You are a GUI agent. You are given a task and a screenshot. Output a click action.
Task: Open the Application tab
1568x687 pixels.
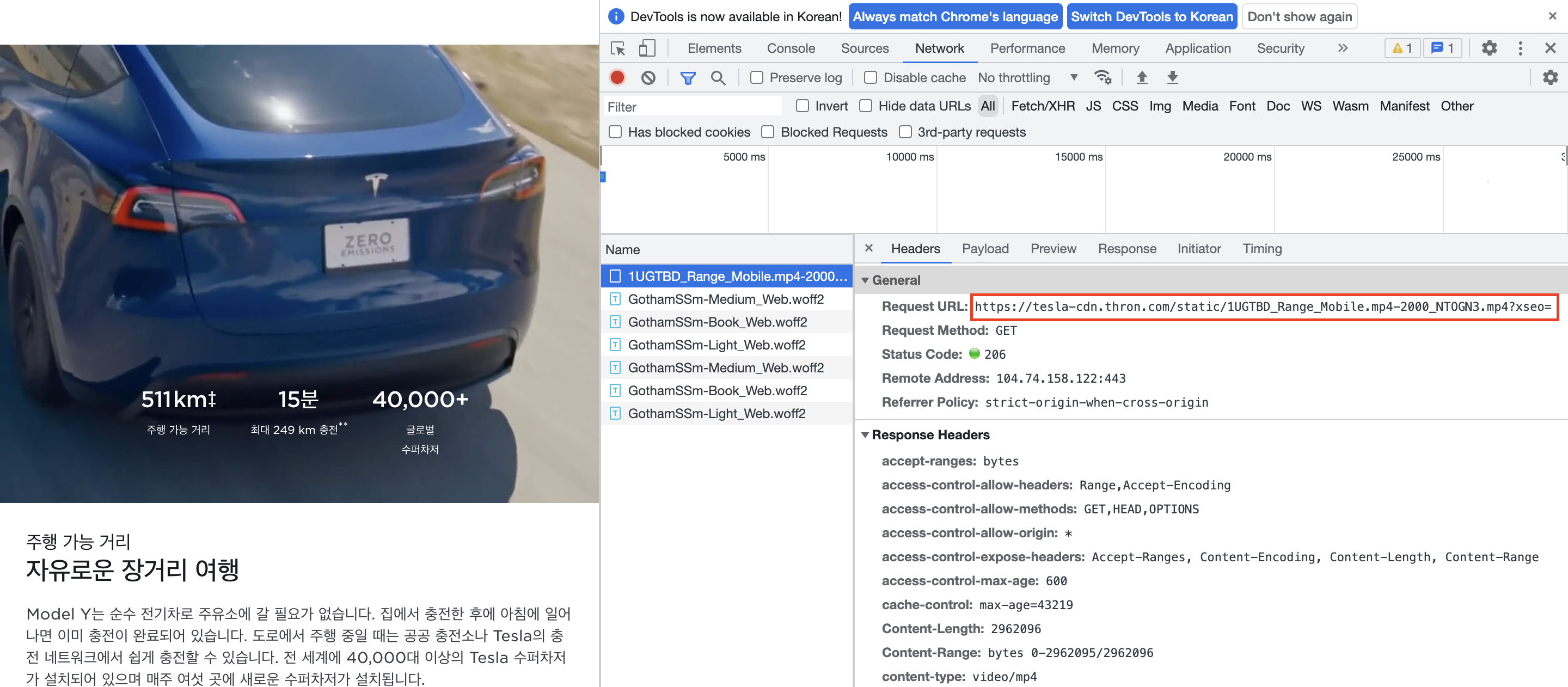1197,48
